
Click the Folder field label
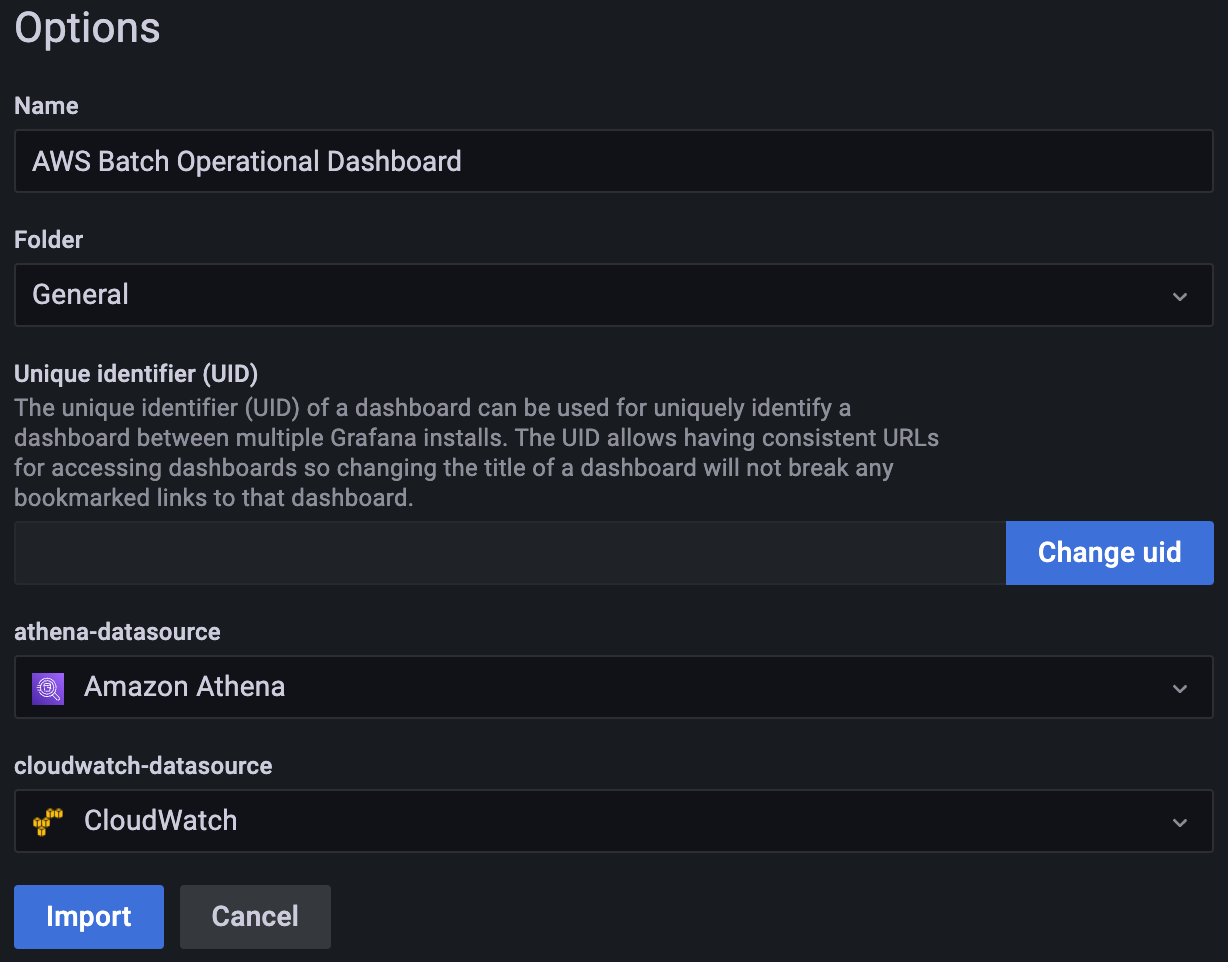48,240
